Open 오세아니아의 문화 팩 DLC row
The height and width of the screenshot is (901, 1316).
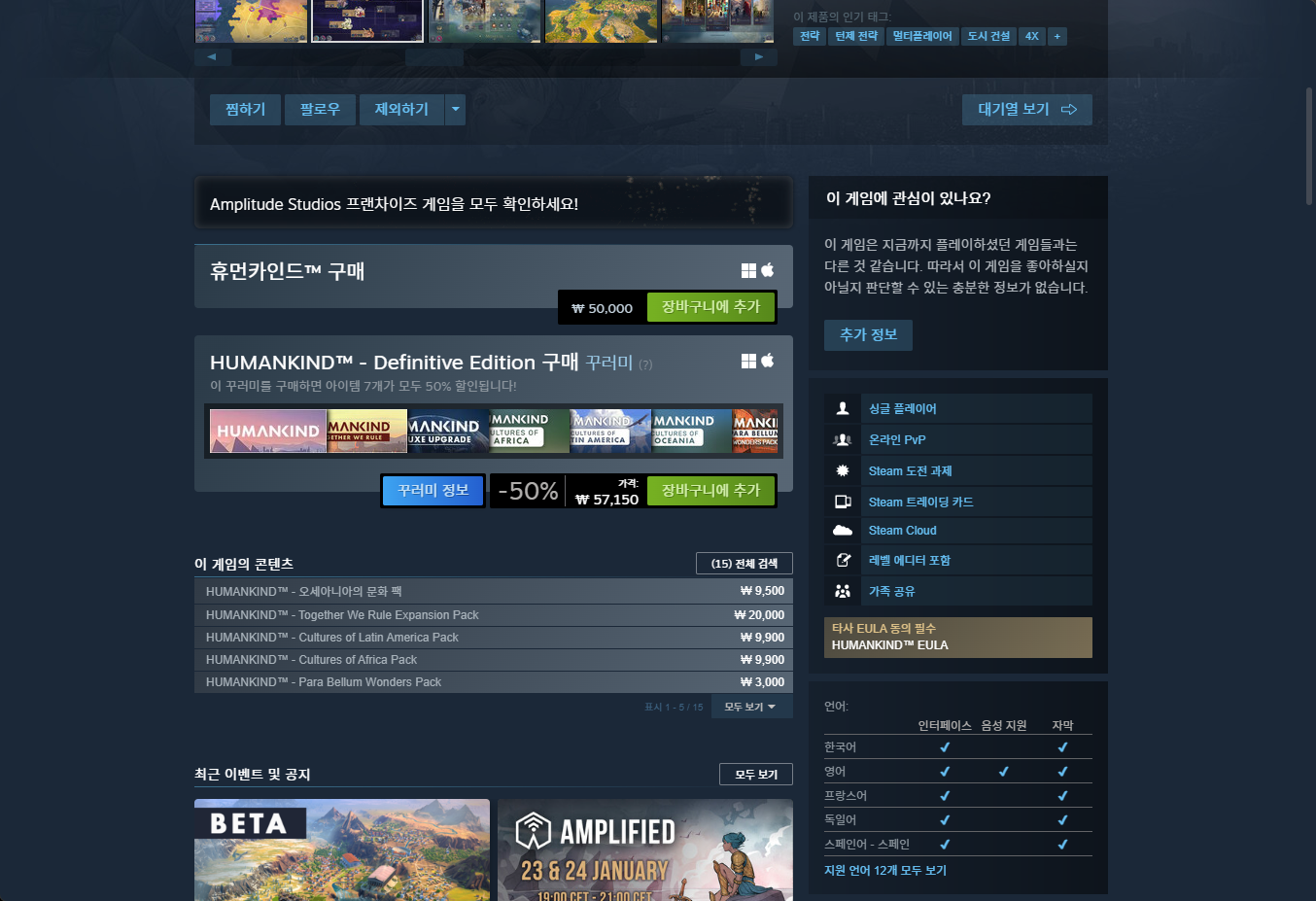494,591
